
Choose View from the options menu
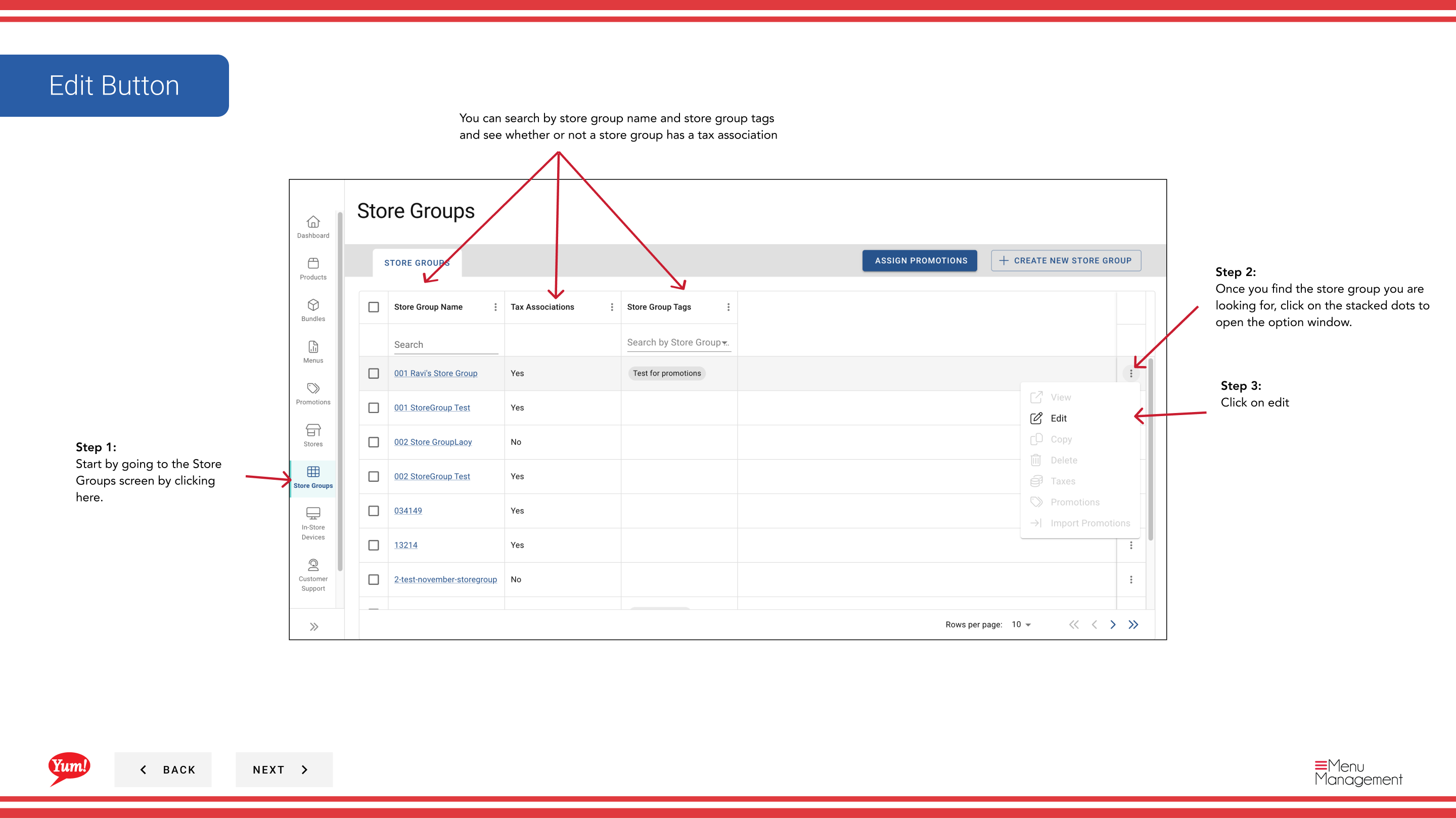(1079, 397)
